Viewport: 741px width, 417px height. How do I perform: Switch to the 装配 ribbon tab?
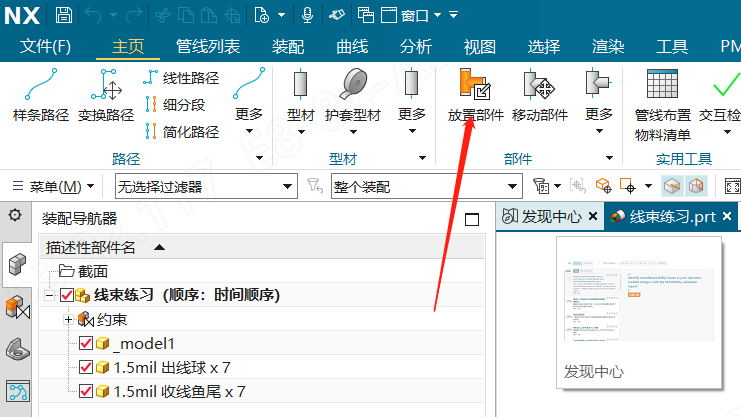click(288, 46)
